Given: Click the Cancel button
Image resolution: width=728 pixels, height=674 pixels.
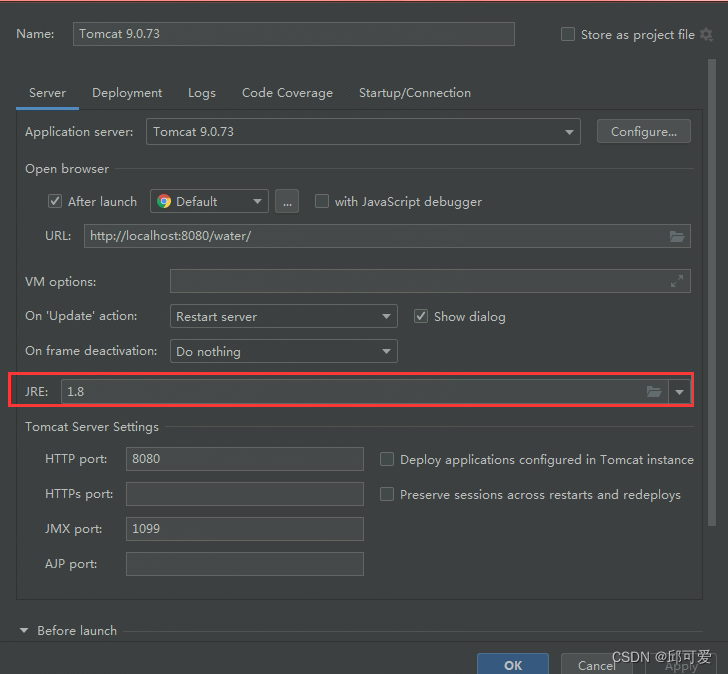Looking at the screenshot, I should pyautogui.click(x=596, y=665).
